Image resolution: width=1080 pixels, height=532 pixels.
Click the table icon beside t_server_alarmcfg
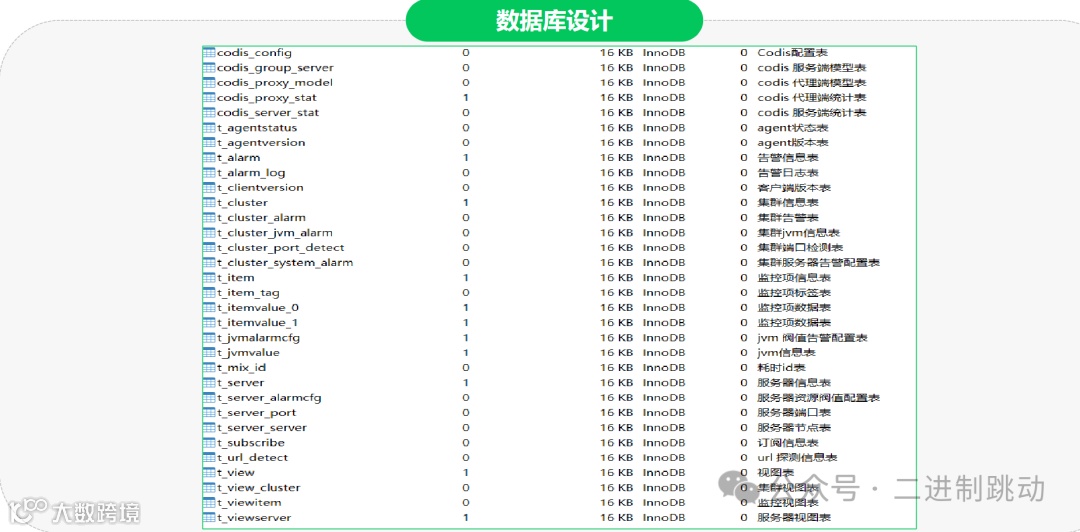point(209,398)
